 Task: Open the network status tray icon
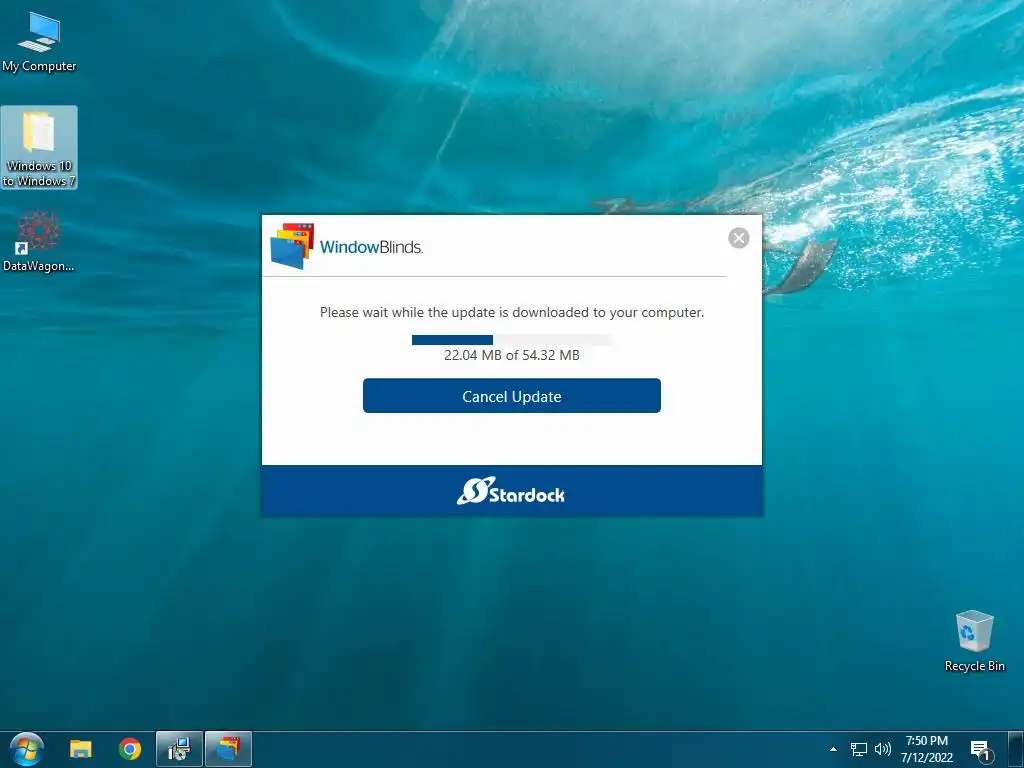tap(859, 749)
